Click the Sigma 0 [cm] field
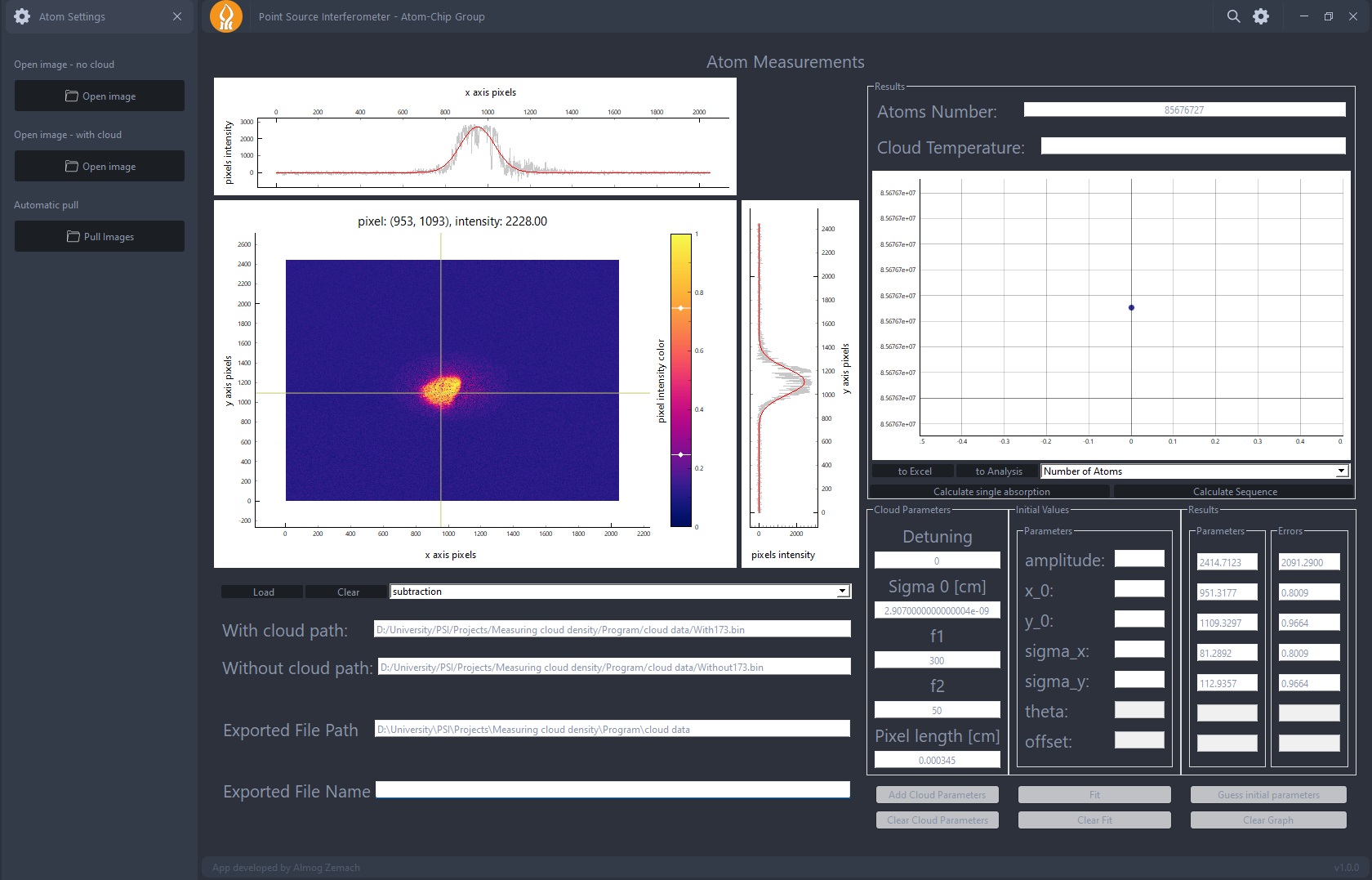The image size is (1372, 880). 937,610
